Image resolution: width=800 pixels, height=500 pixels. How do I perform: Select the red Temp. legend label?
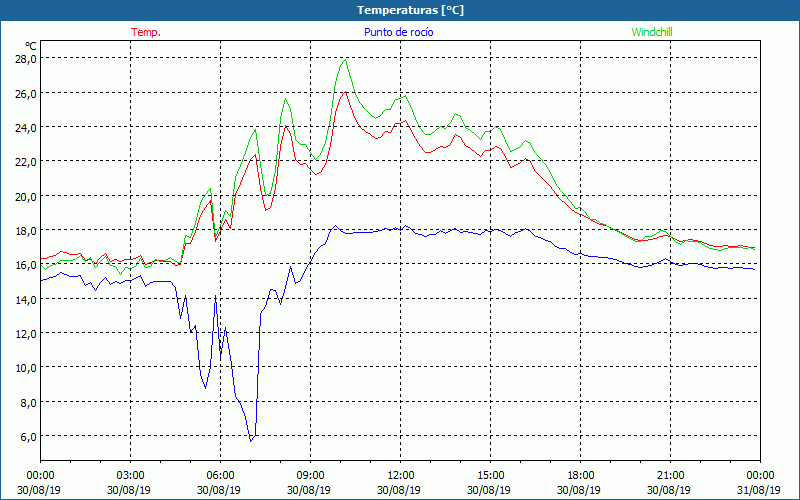146,32
